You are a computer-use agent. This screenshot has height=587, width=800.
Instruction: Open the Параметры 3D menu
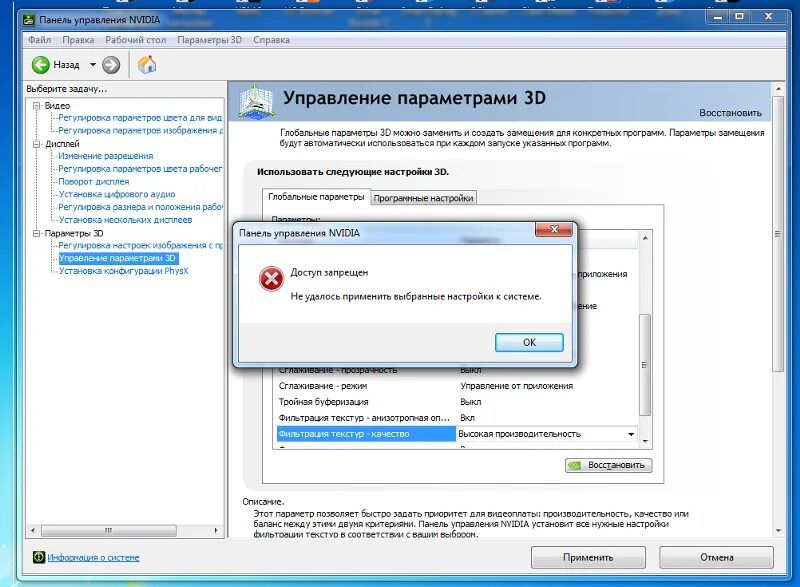(210, 40)
